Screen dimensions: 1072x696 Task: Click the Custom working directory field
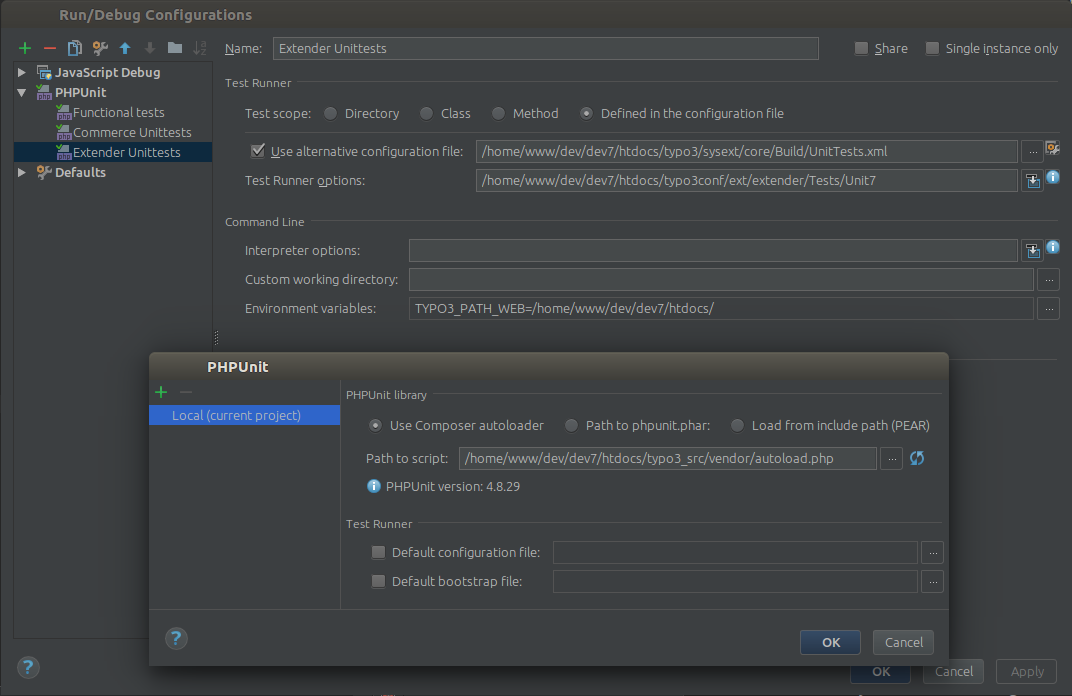tap(721, 280)
